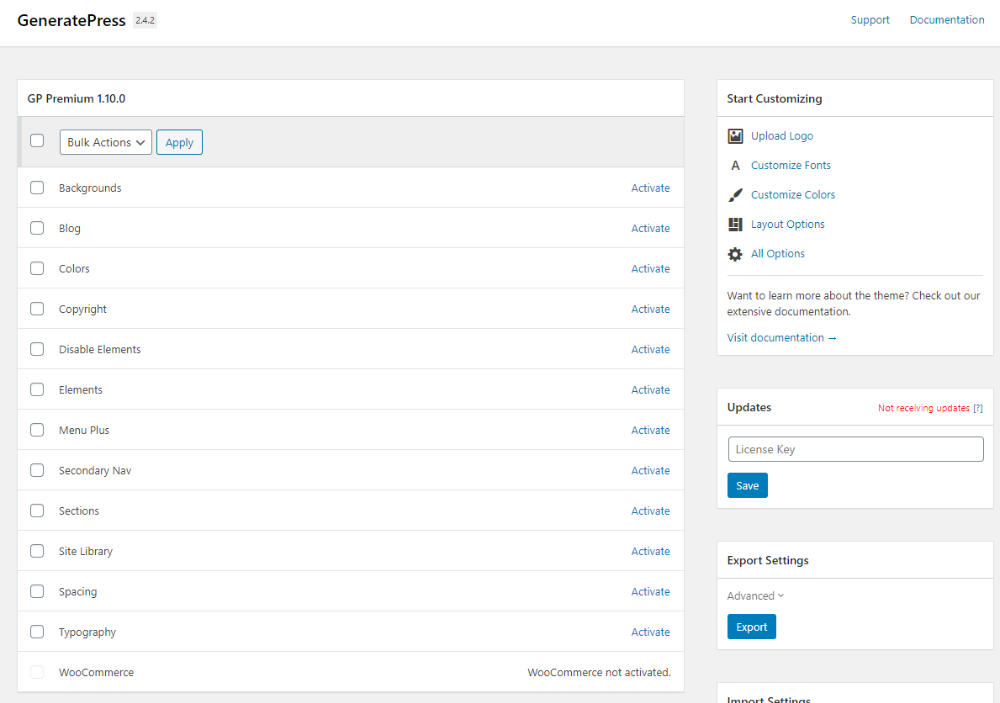Screen dimensions: 1000x703
Task: Focus the License Key input field
Action: 855,449
